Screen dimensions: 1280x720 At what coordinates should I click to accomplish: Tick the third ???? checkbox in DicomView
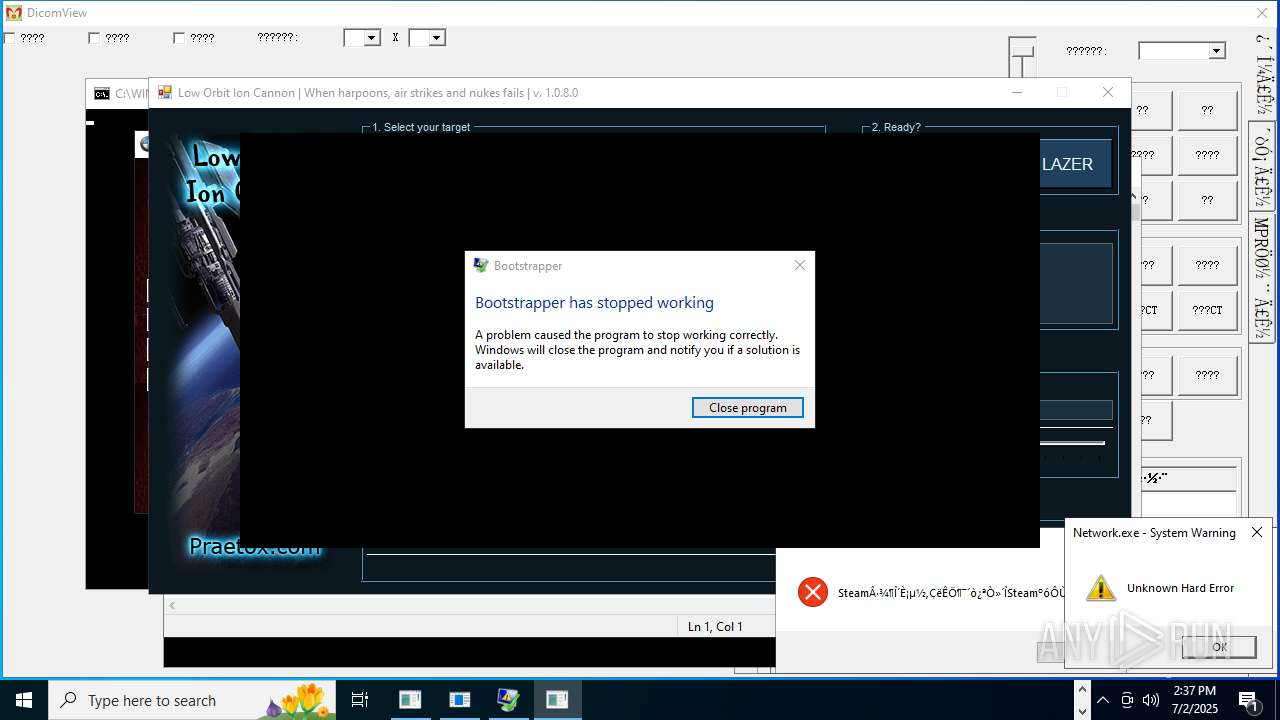point(179,38)
